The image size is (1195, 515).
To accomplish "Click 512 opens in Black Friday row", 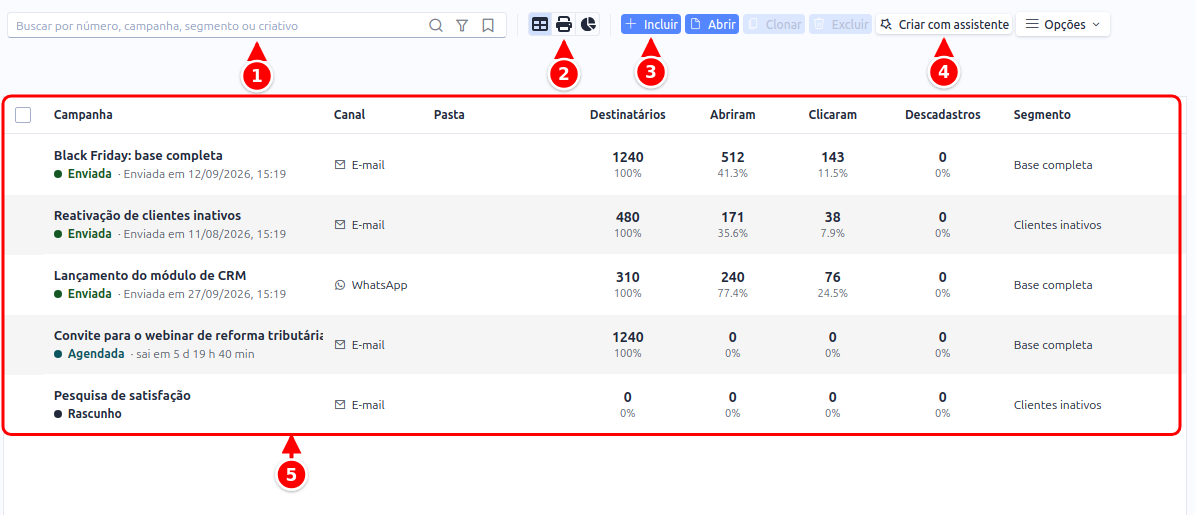I will [x=732, y=158].
